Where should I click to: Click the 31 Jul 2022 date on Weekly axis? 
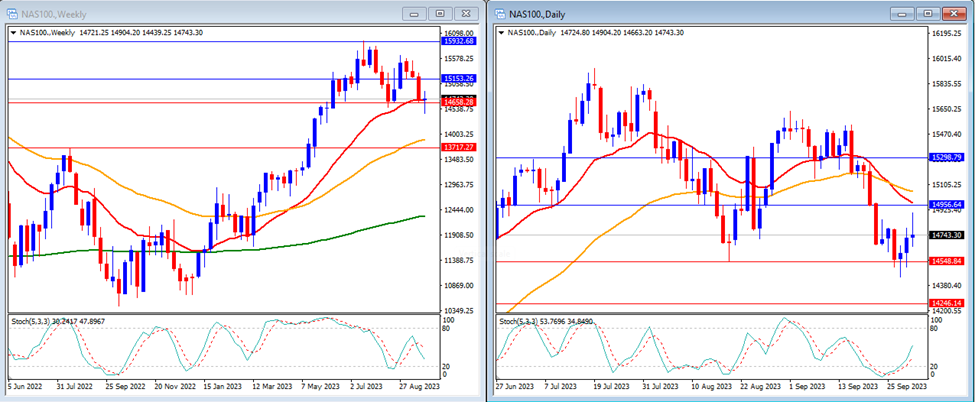(74, 386)
